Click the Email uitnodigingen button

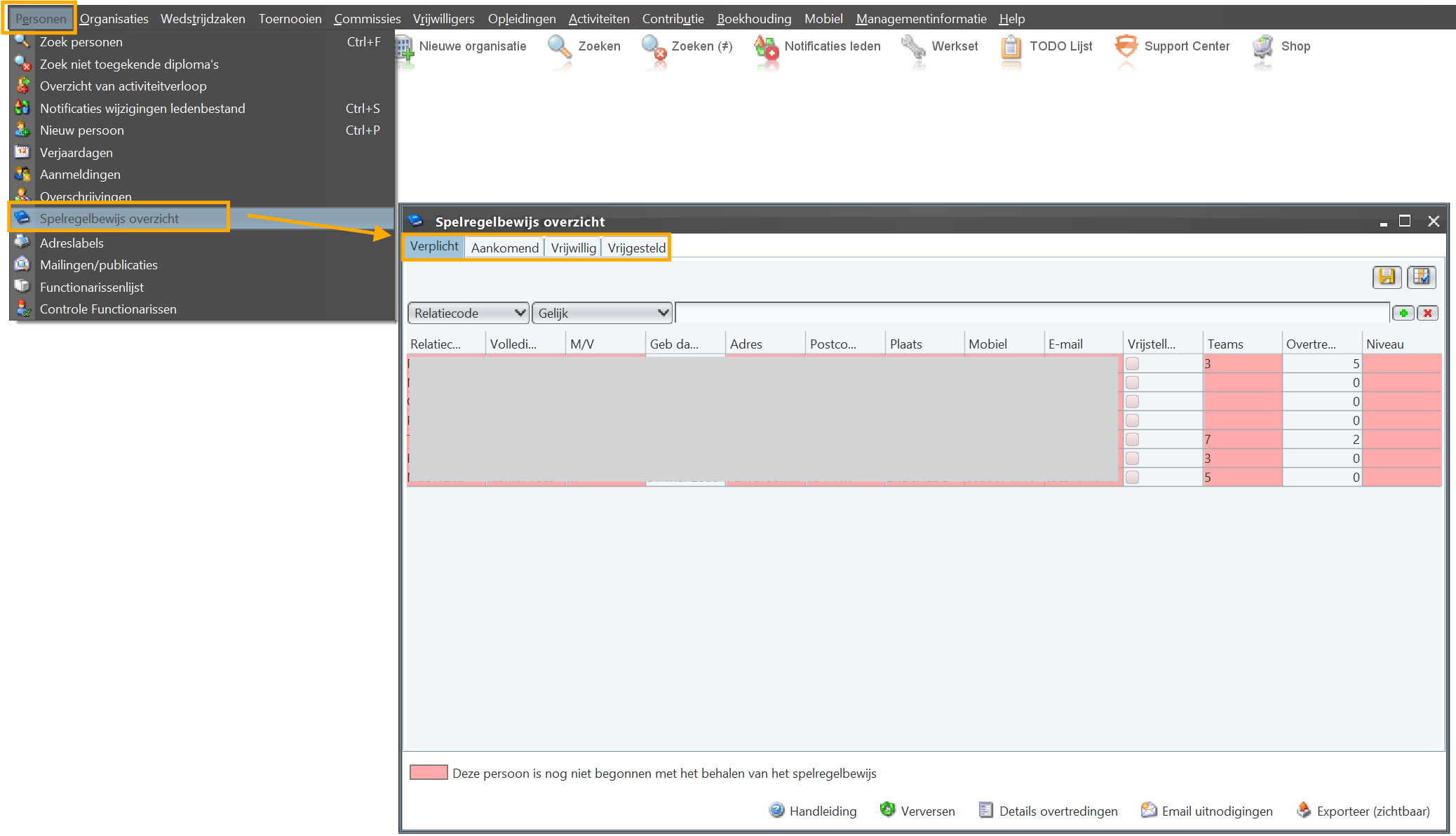pos(1206,811)
